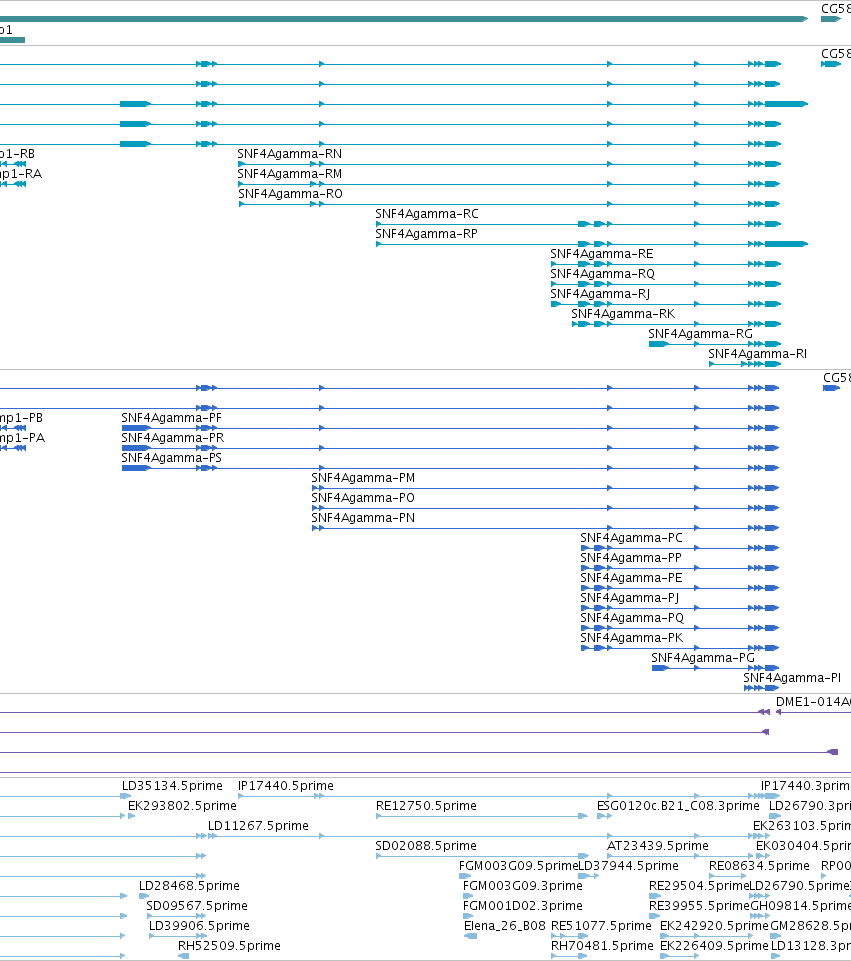Select the RH52509.5prime EST label

[229, 946]
